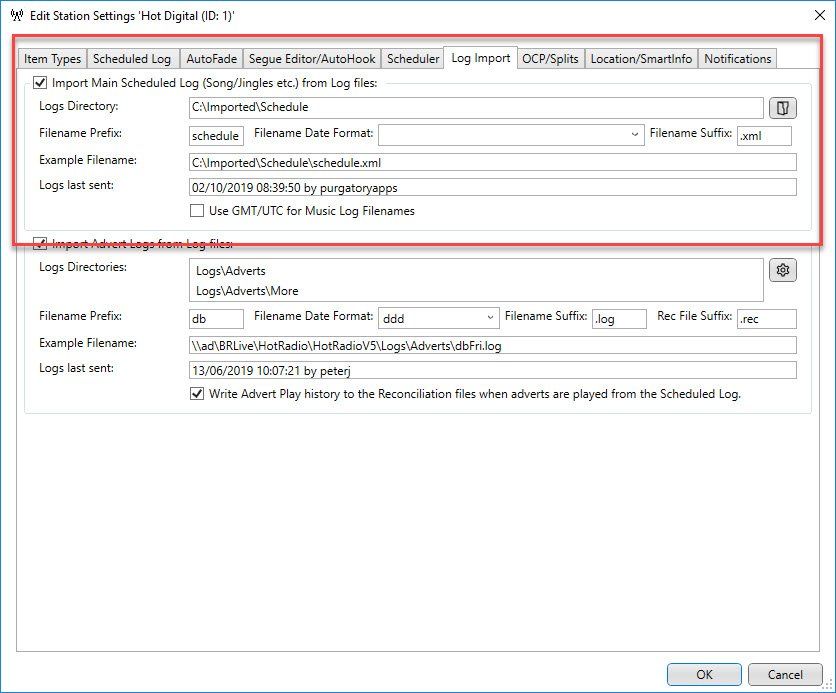Select the Log Import tab
836x693 pixels.
[x=480, y=58]
